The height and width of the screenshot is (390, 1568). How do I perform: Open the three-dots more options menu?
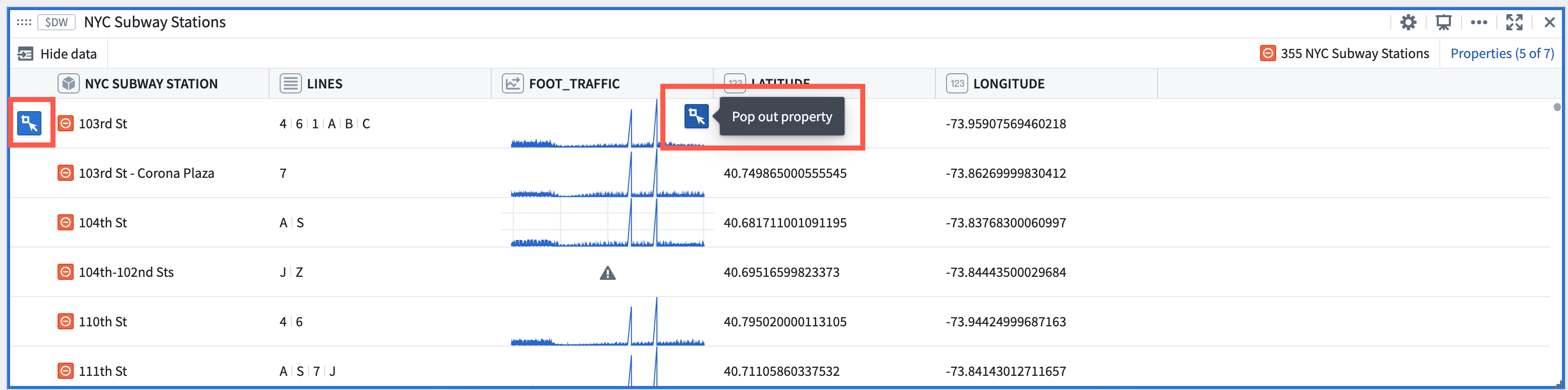click(1479, 23)
